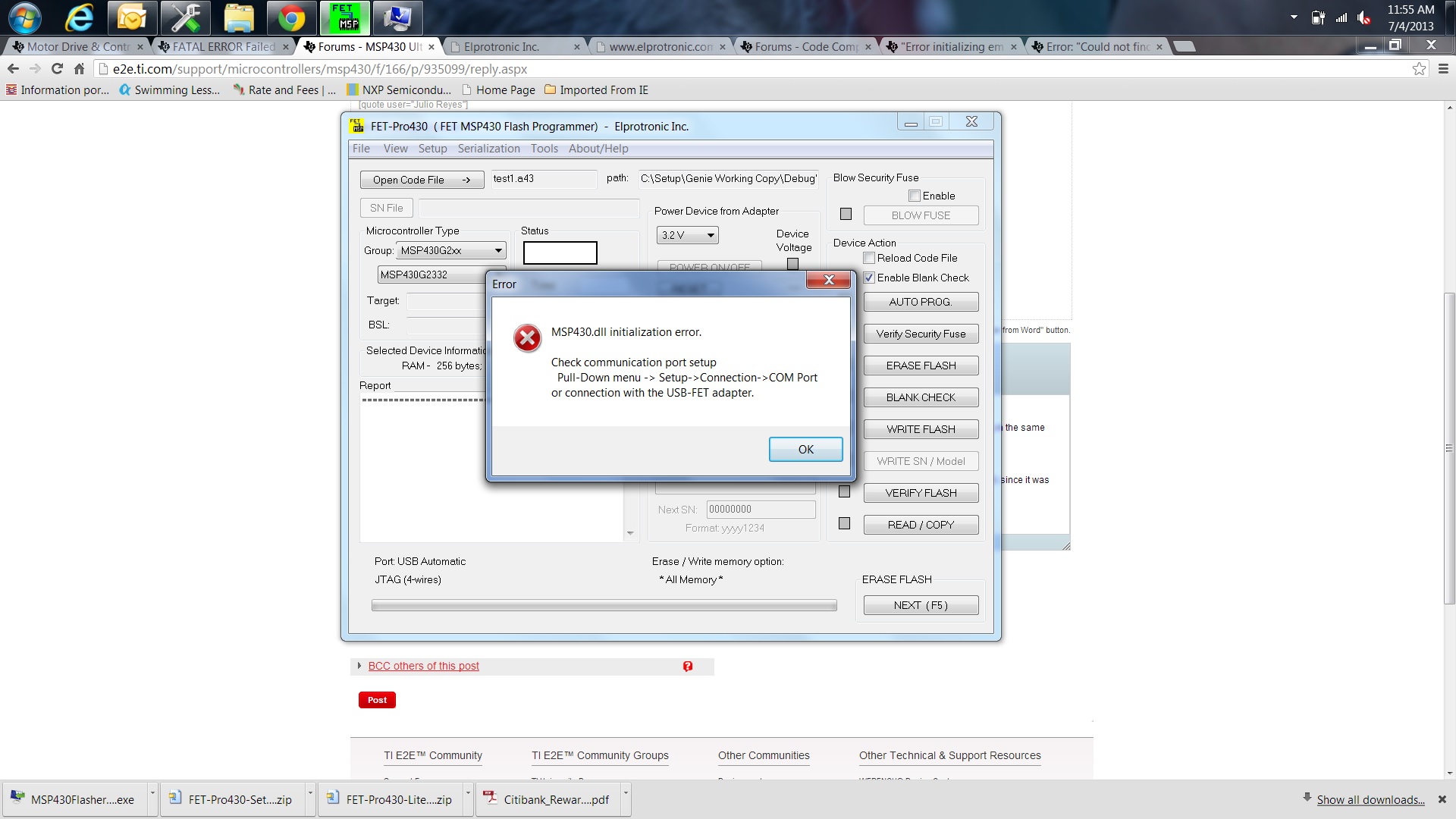Screen dimensions: 1456x819
Task: Click OK in the Error dialog
Action: pos(805,449)
